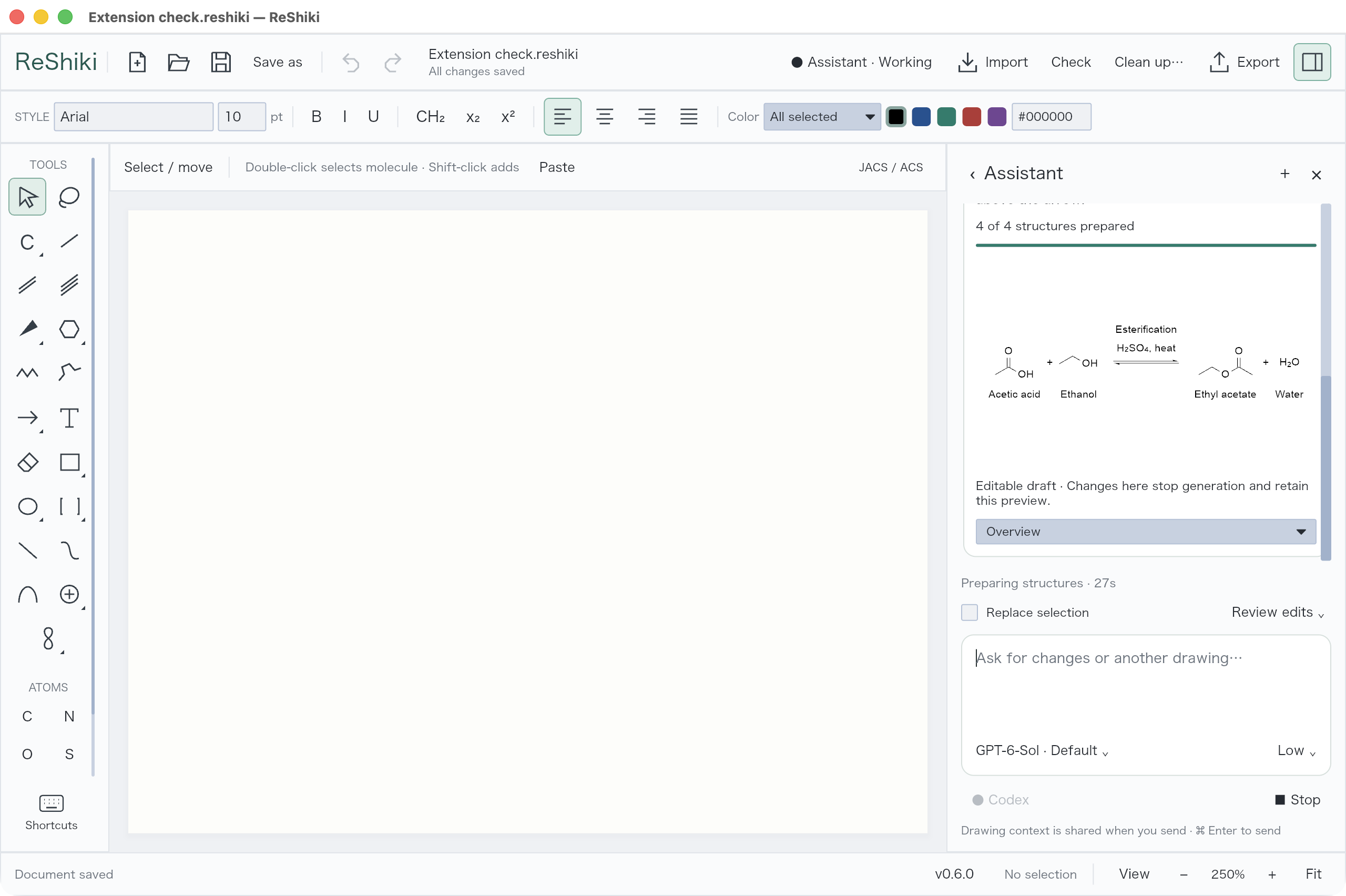This screenshot has width=1346, height=896.
Task: Toggle bold formatting
Action: (316, 117)
